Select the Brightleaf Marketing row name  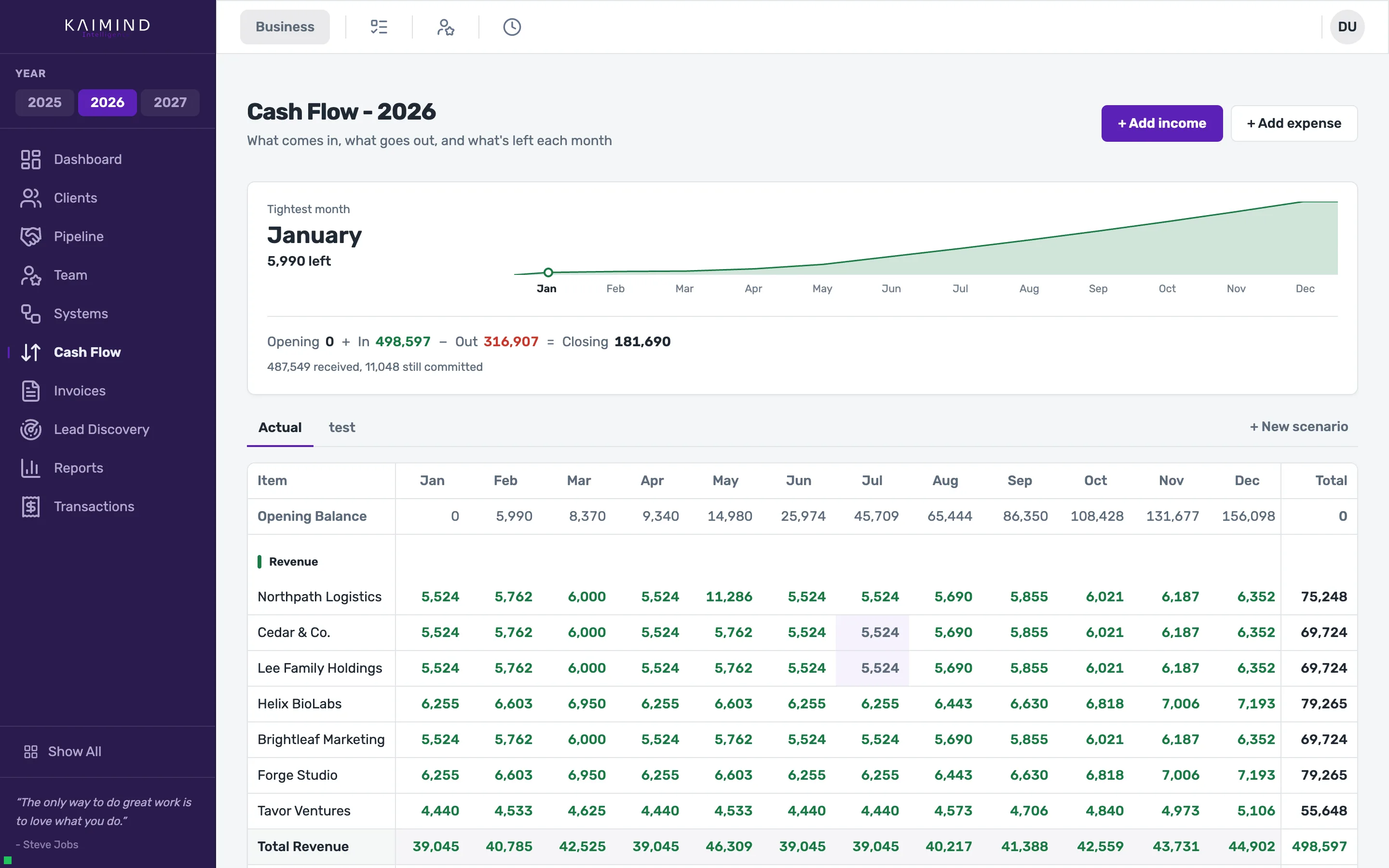[x=321, y=739]
